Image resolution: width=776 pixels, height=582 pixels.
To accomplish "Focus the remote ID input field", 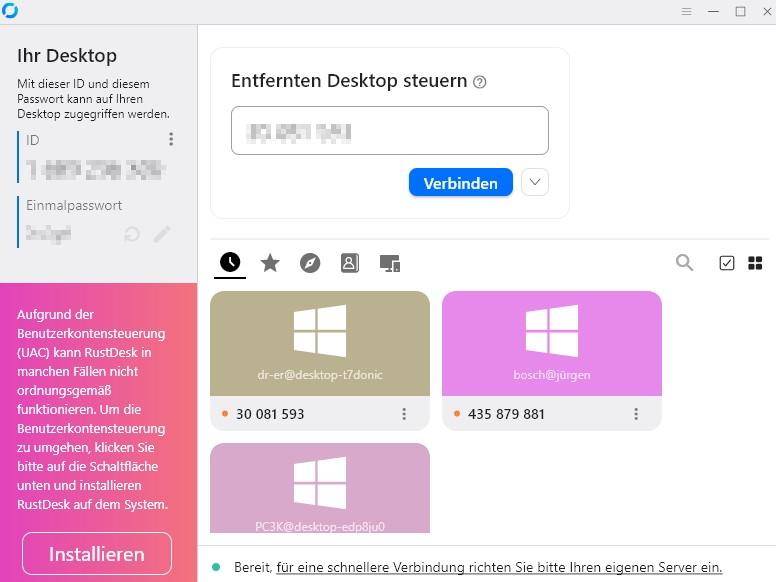I will click(x=390, y=131).
